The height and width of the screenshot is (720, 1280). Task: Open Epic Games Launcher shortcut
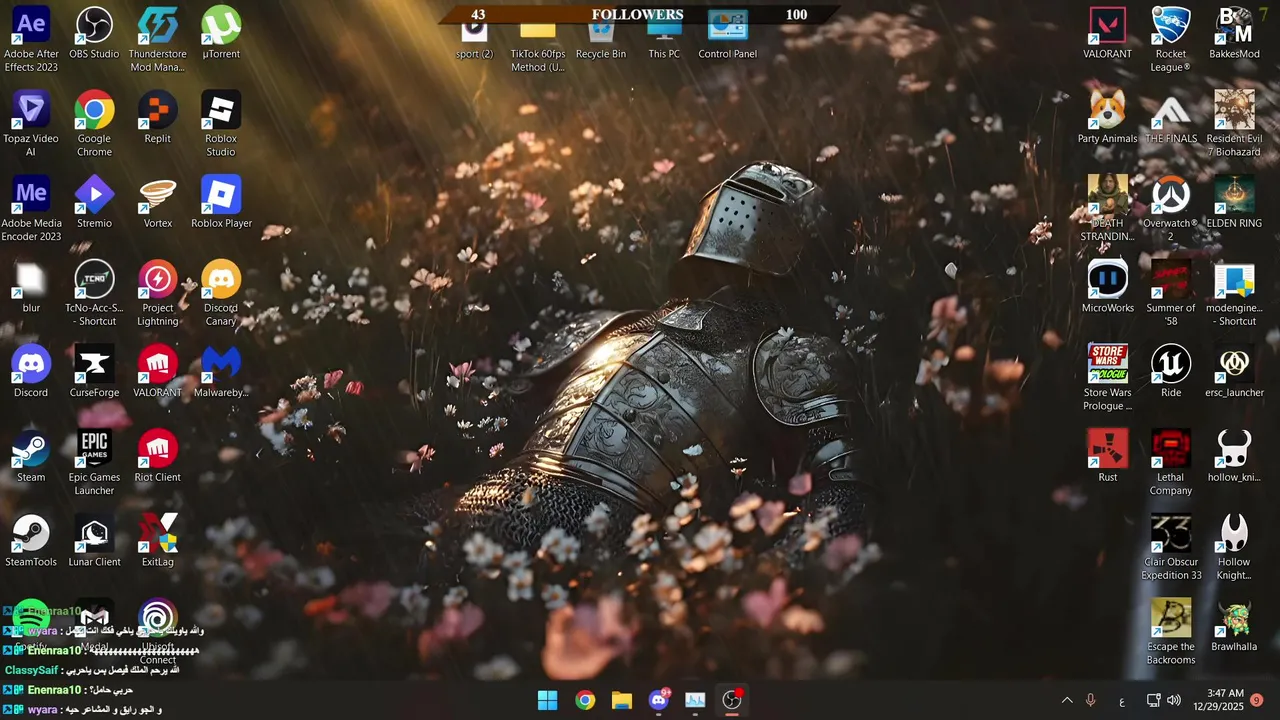pyautogui.click(x=94, y=464)
